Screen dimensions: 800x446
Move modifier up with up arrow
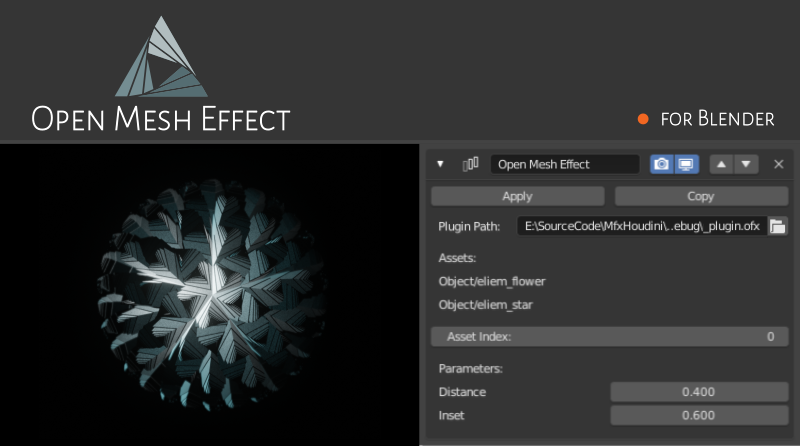[721, 164]
